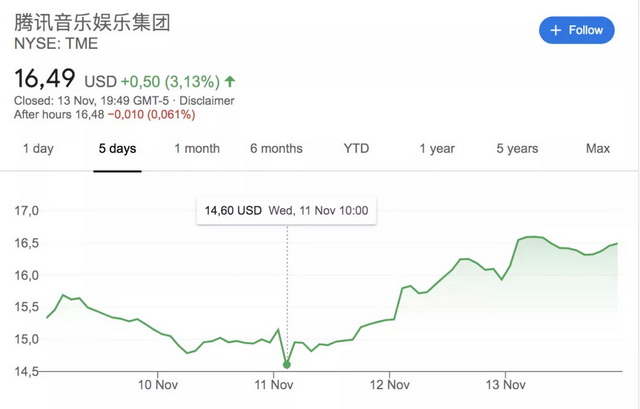Click the 12 Nov axis label
This screenshot has width=640, height=409.
pos(389,384)
